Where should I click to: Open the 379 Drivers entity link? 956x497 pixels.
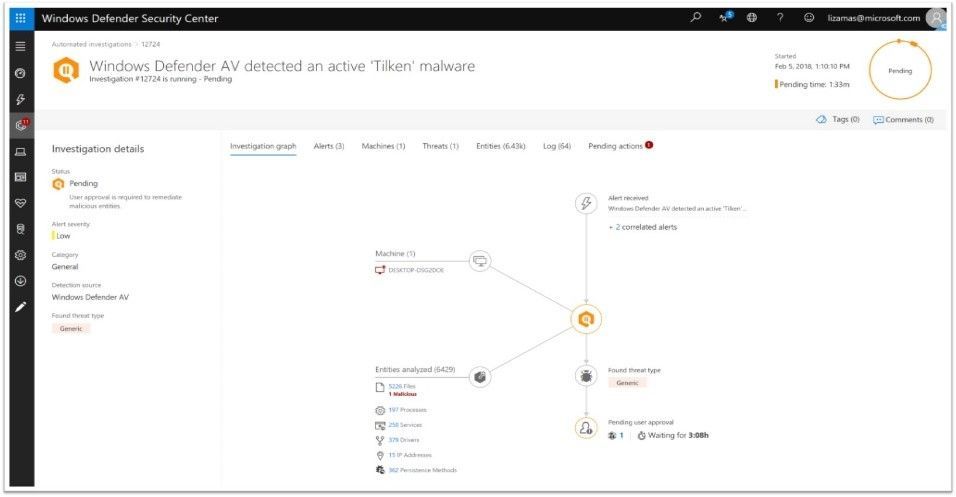[404, 440]
